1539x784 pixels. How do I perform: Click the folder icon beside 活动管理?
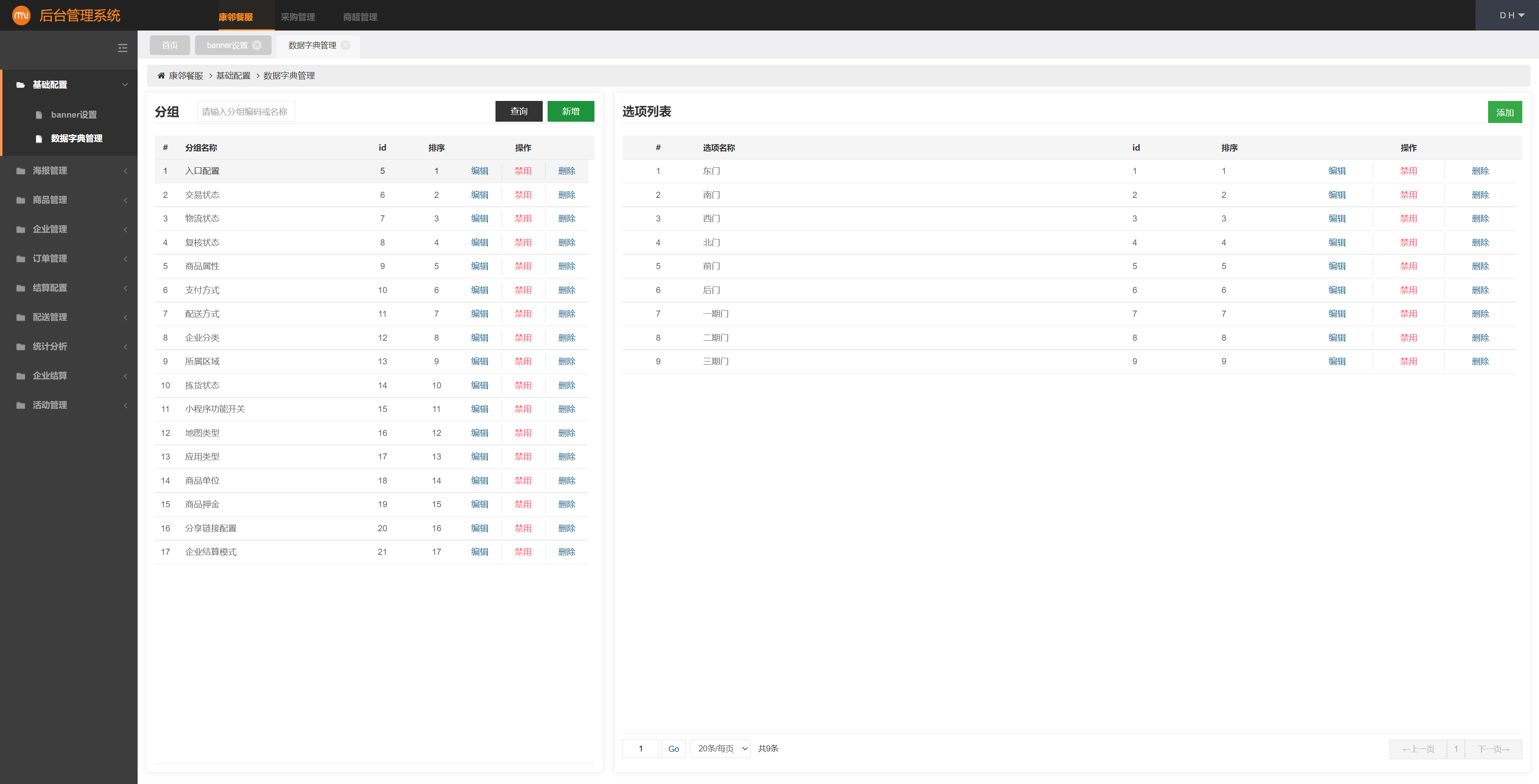click(x=20, y=405)
